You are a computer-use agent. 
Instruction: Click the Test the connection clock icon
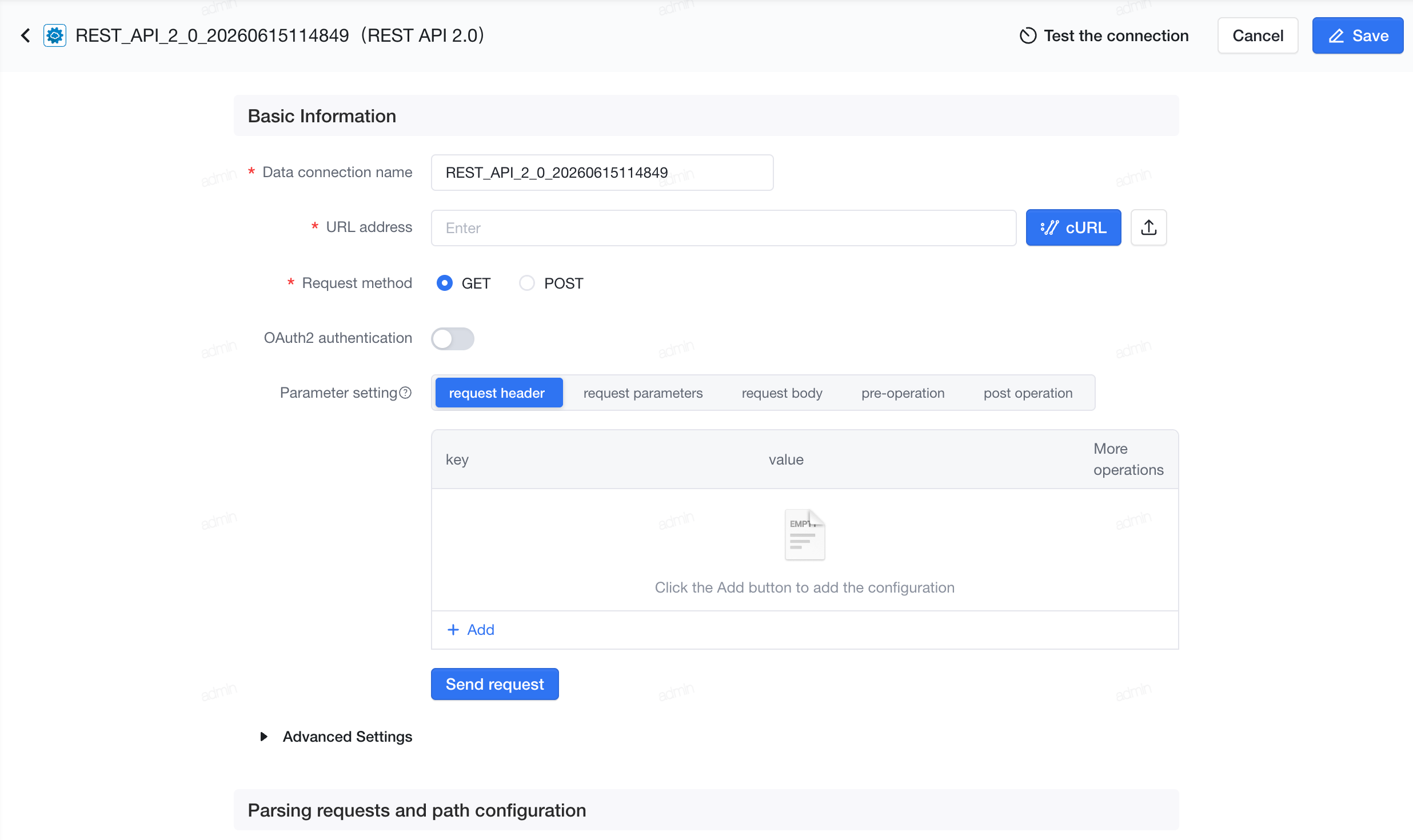coord(1028,35)
